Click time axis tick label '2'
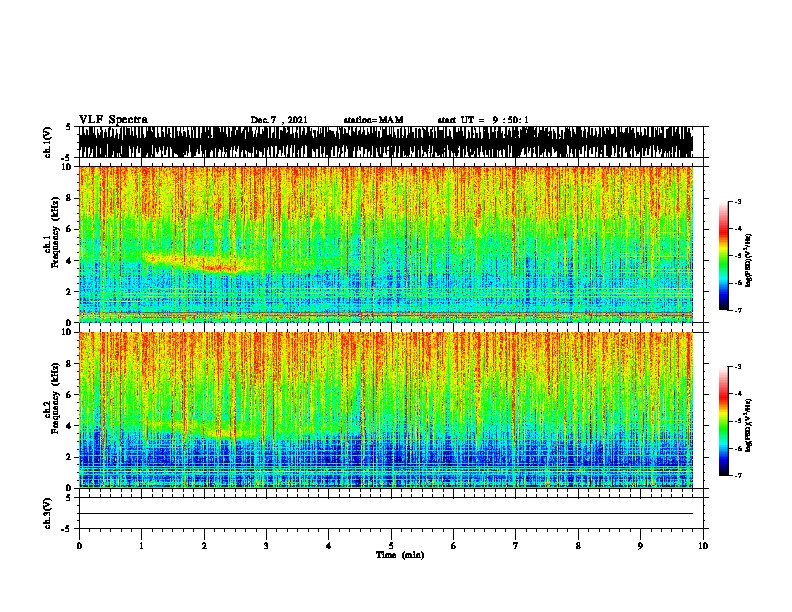The width and height of the screenshot is (792, 612). (x=204, y=546)
